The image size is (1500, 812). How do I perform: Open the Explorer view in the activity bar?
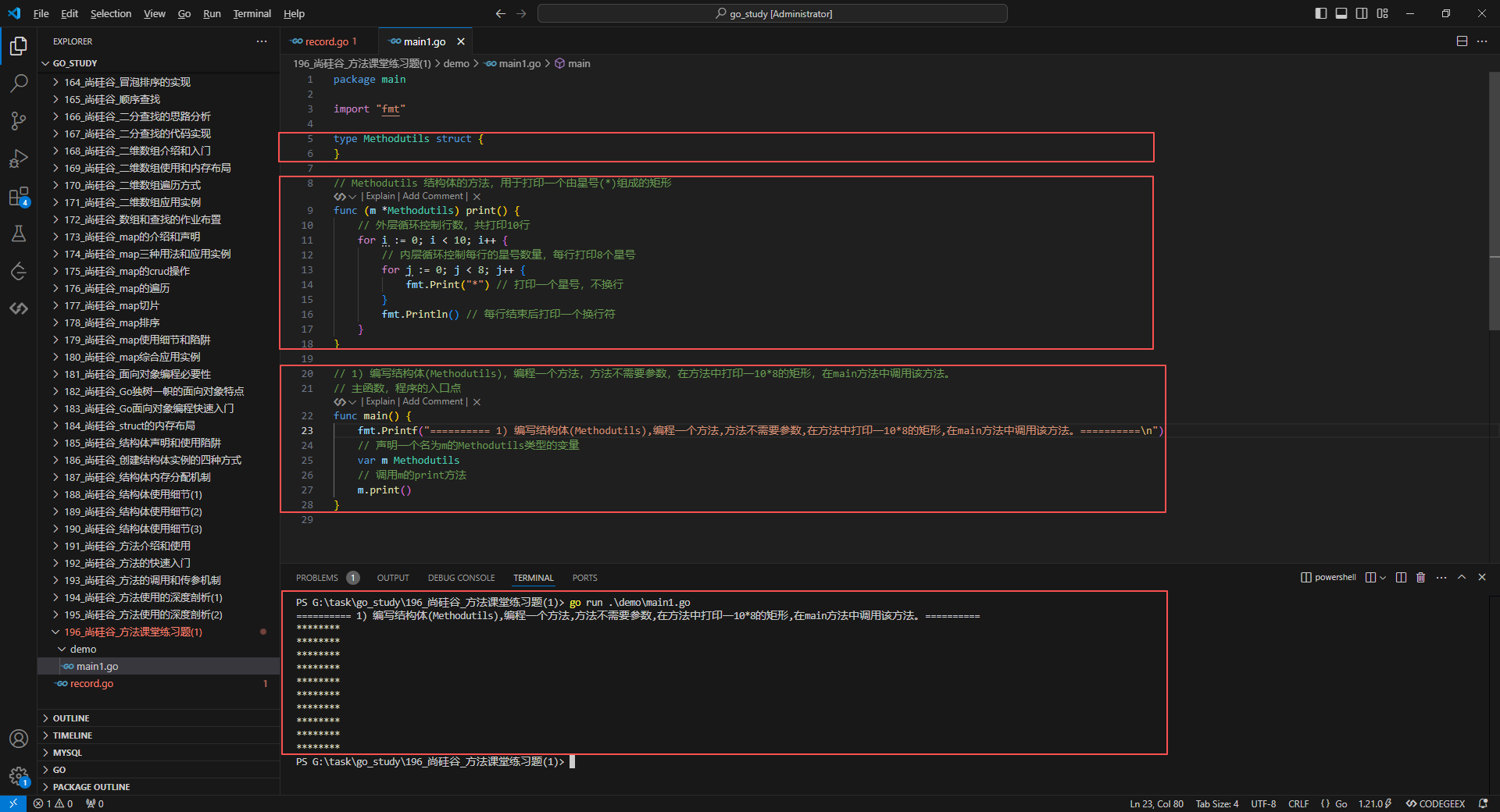click(19, 47)
